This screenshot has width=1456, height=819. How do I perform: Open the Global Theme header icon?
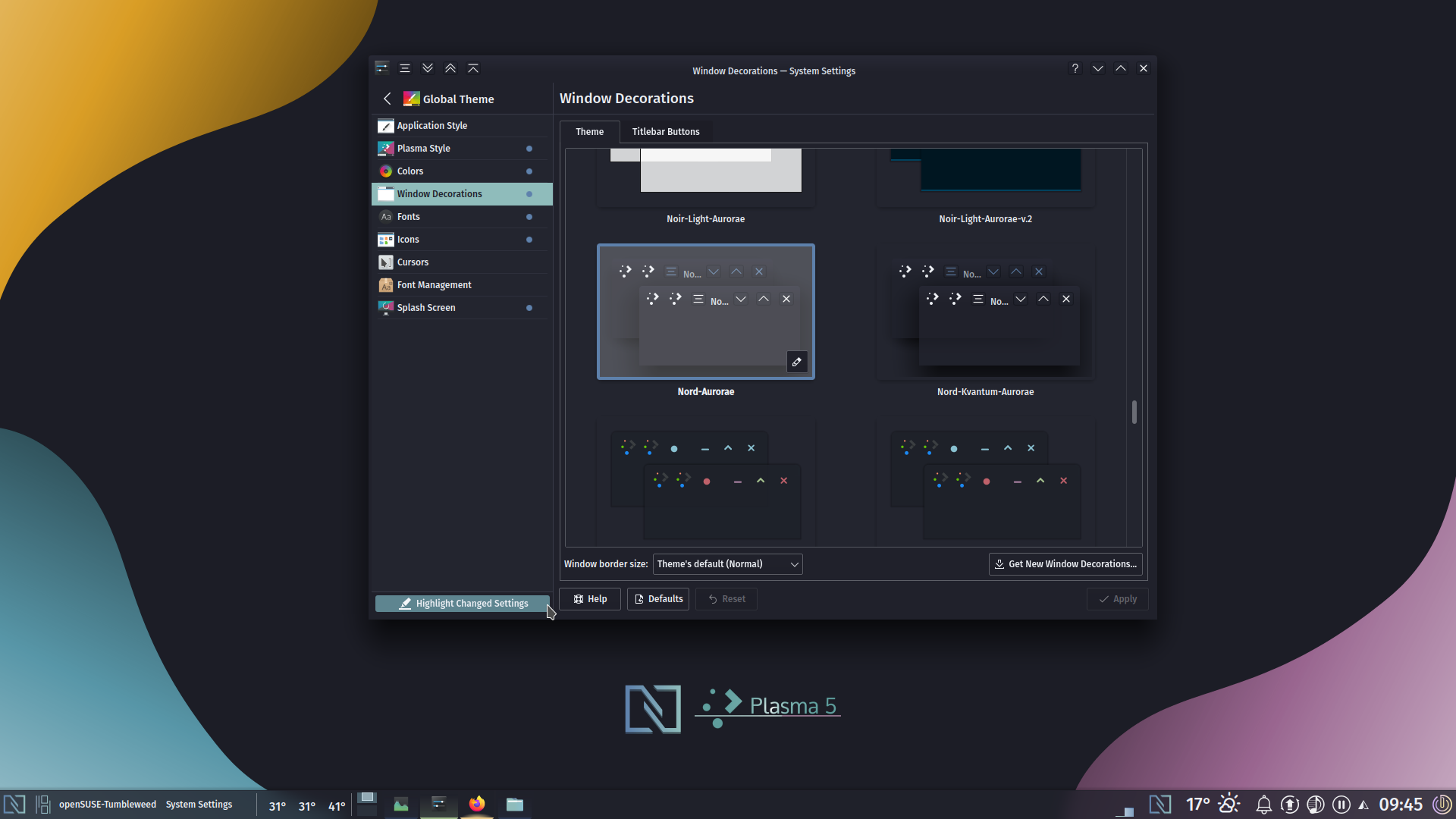tap(411, 99)
